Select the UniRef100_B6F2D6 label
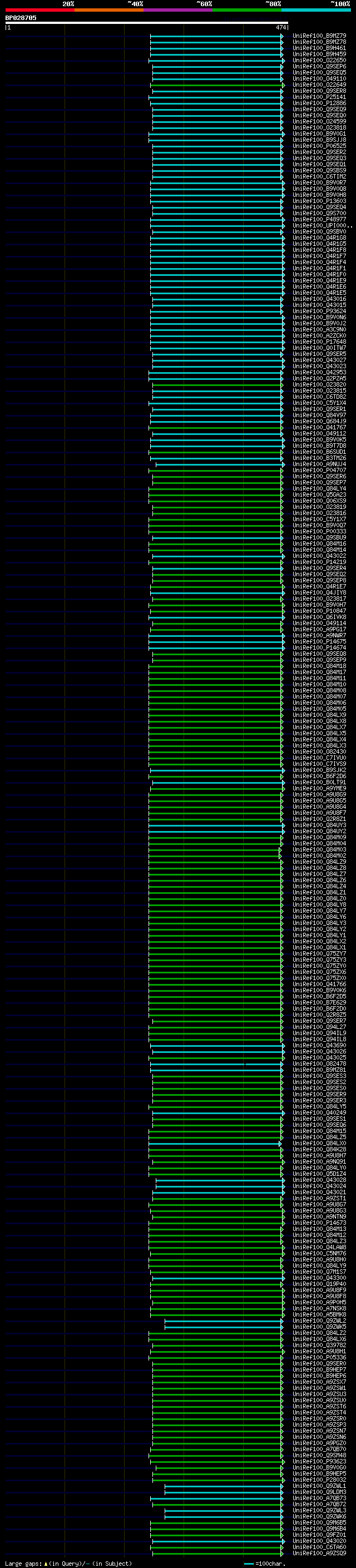The image size is (356, 1568). pos(319,776)
